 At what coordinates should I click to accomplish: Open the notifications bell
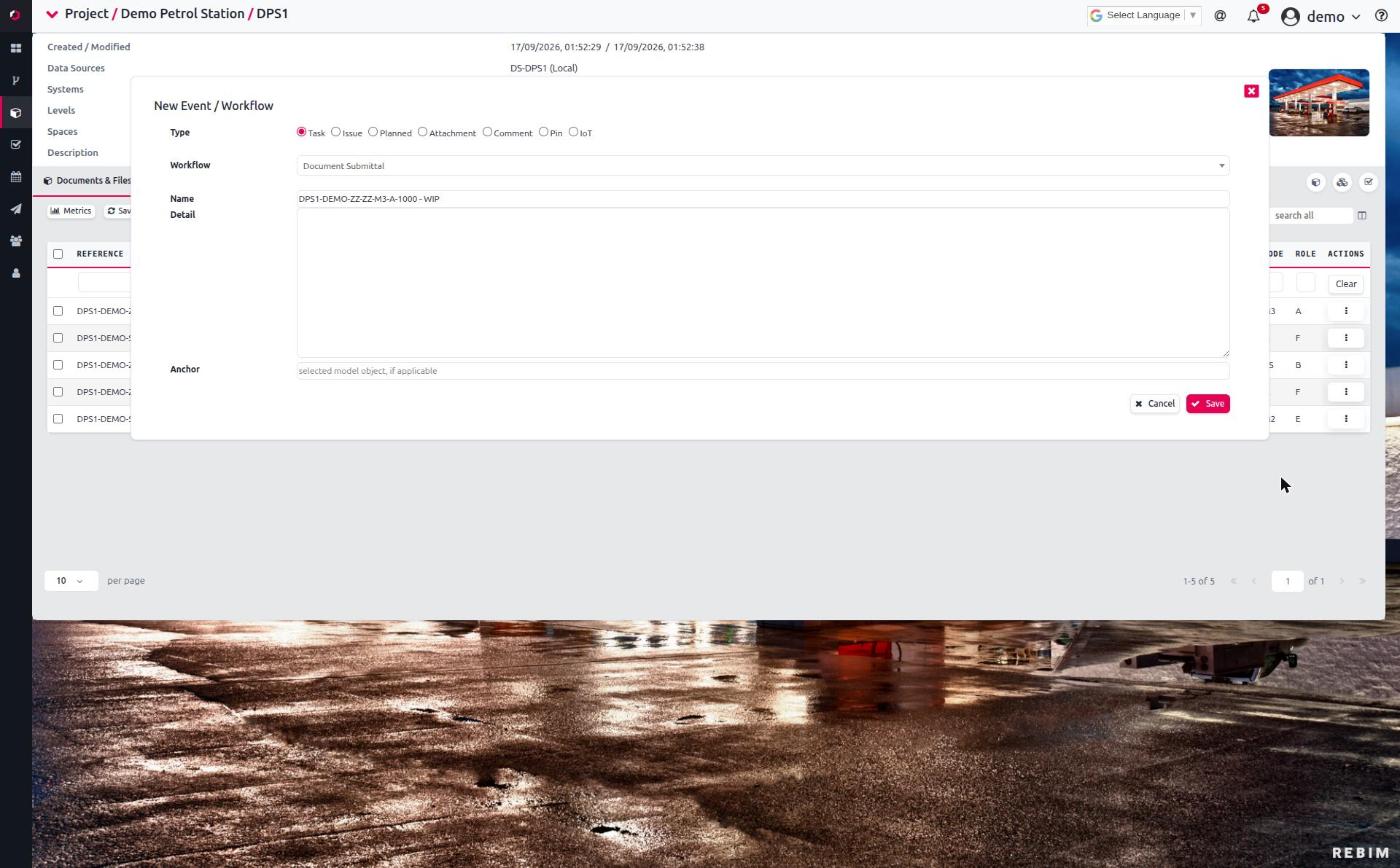1254,16
